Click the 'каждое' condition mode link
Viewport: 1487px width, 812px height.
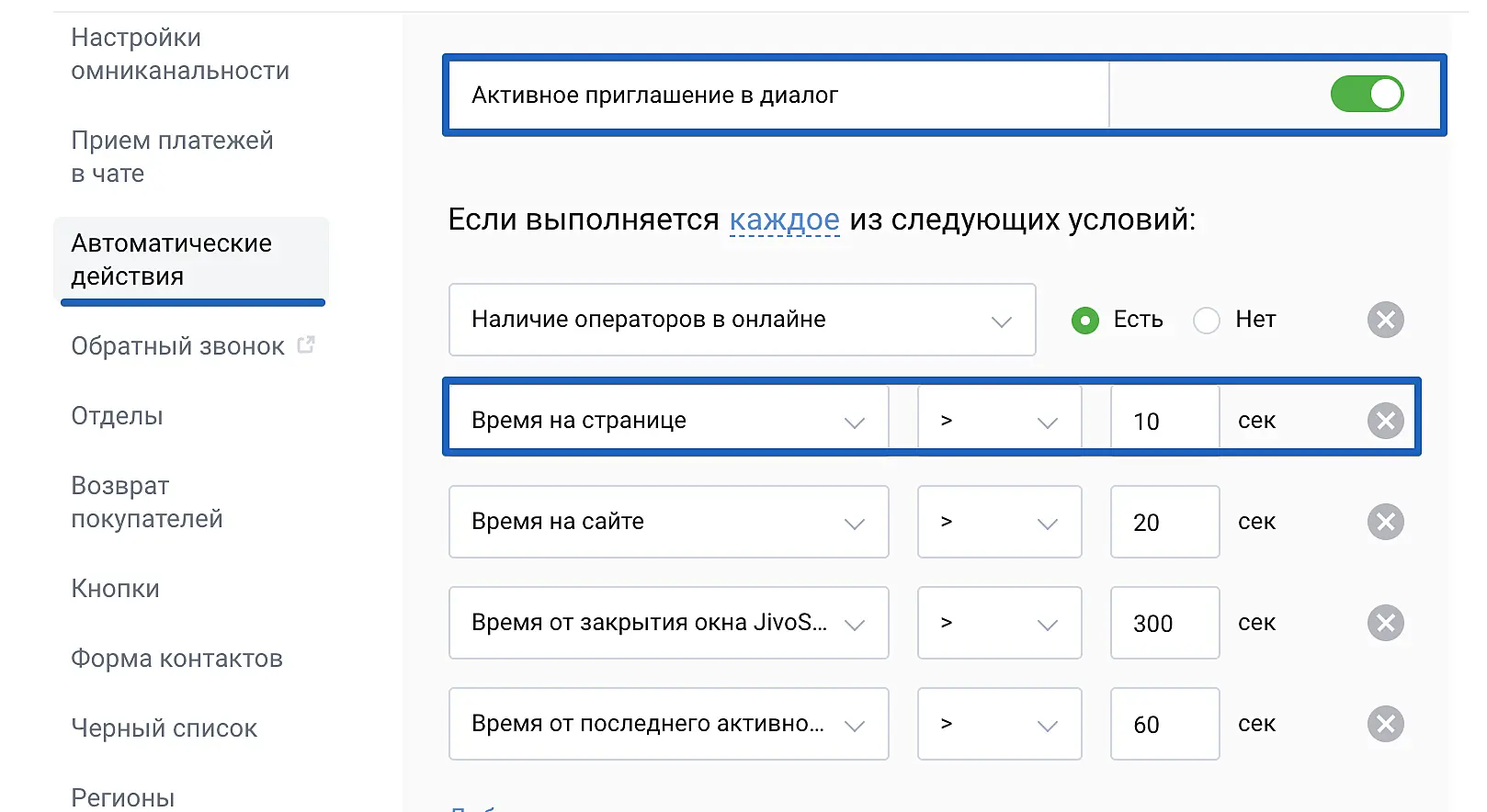click(784, 220)
